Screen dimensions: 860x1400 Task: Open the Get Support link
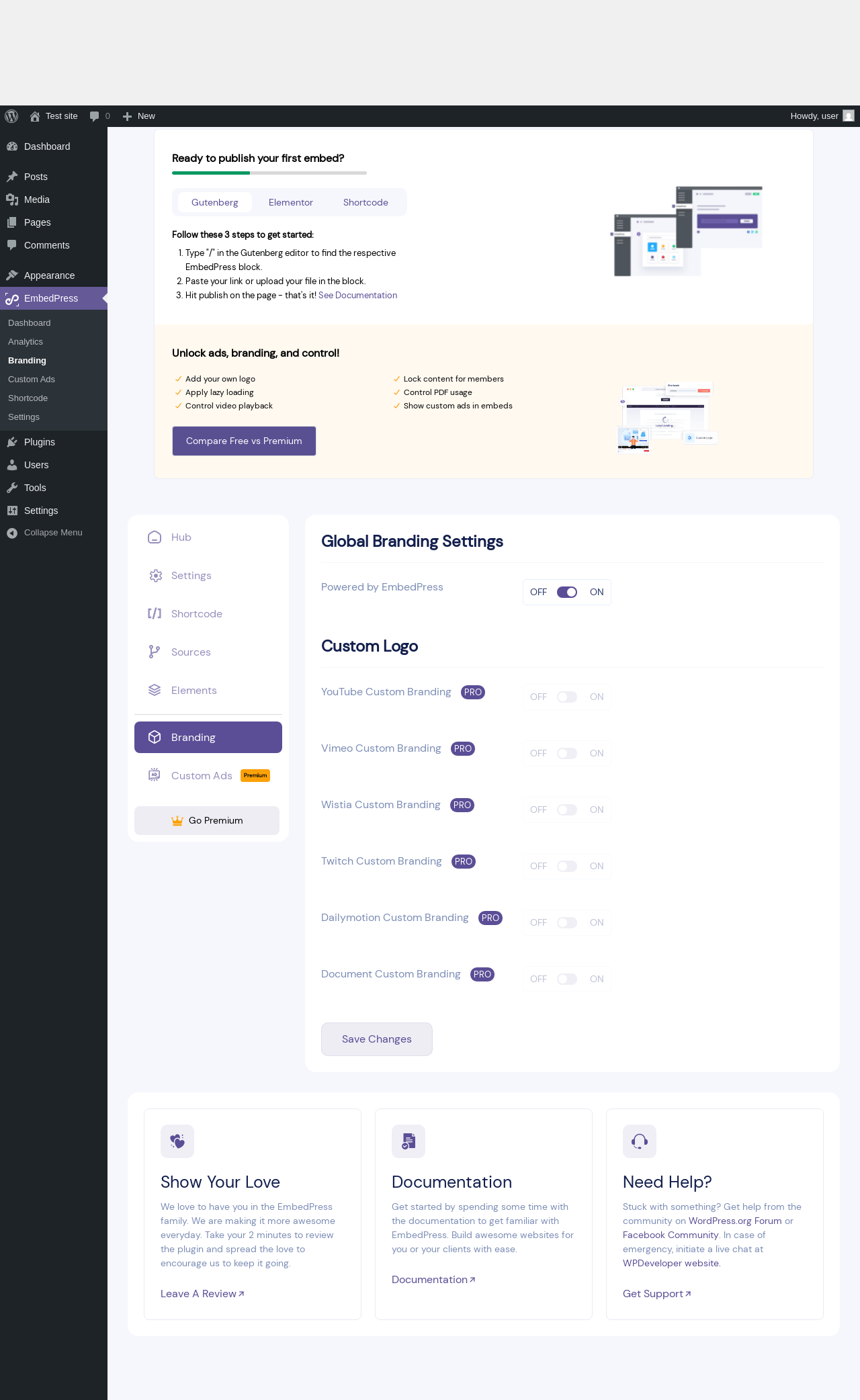coord(657,1294)
